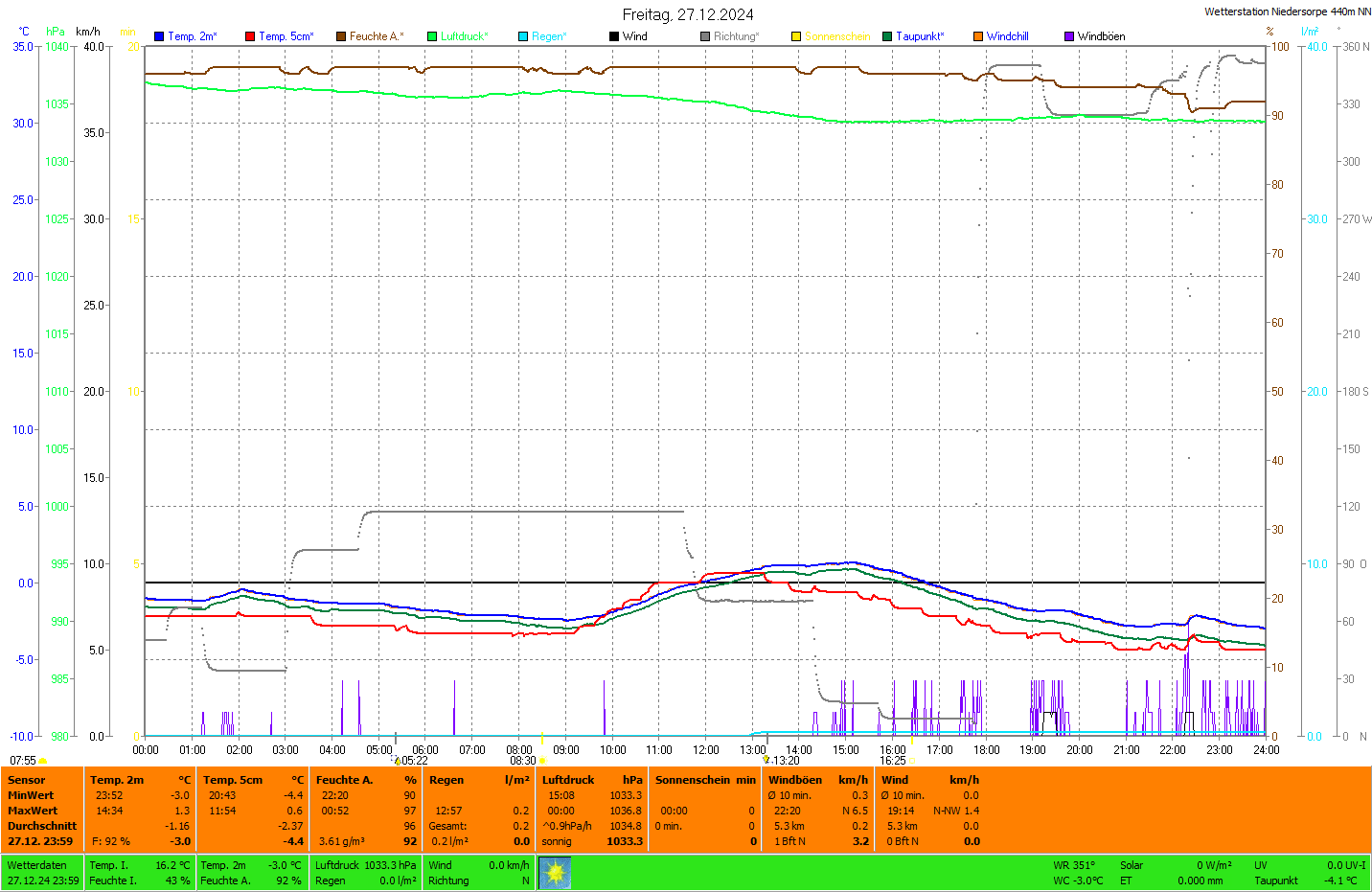Click the Taupunkt legend label
The width and height of the screenshot is (1372, 892).
pyautogui.click(x=920, y=36)
